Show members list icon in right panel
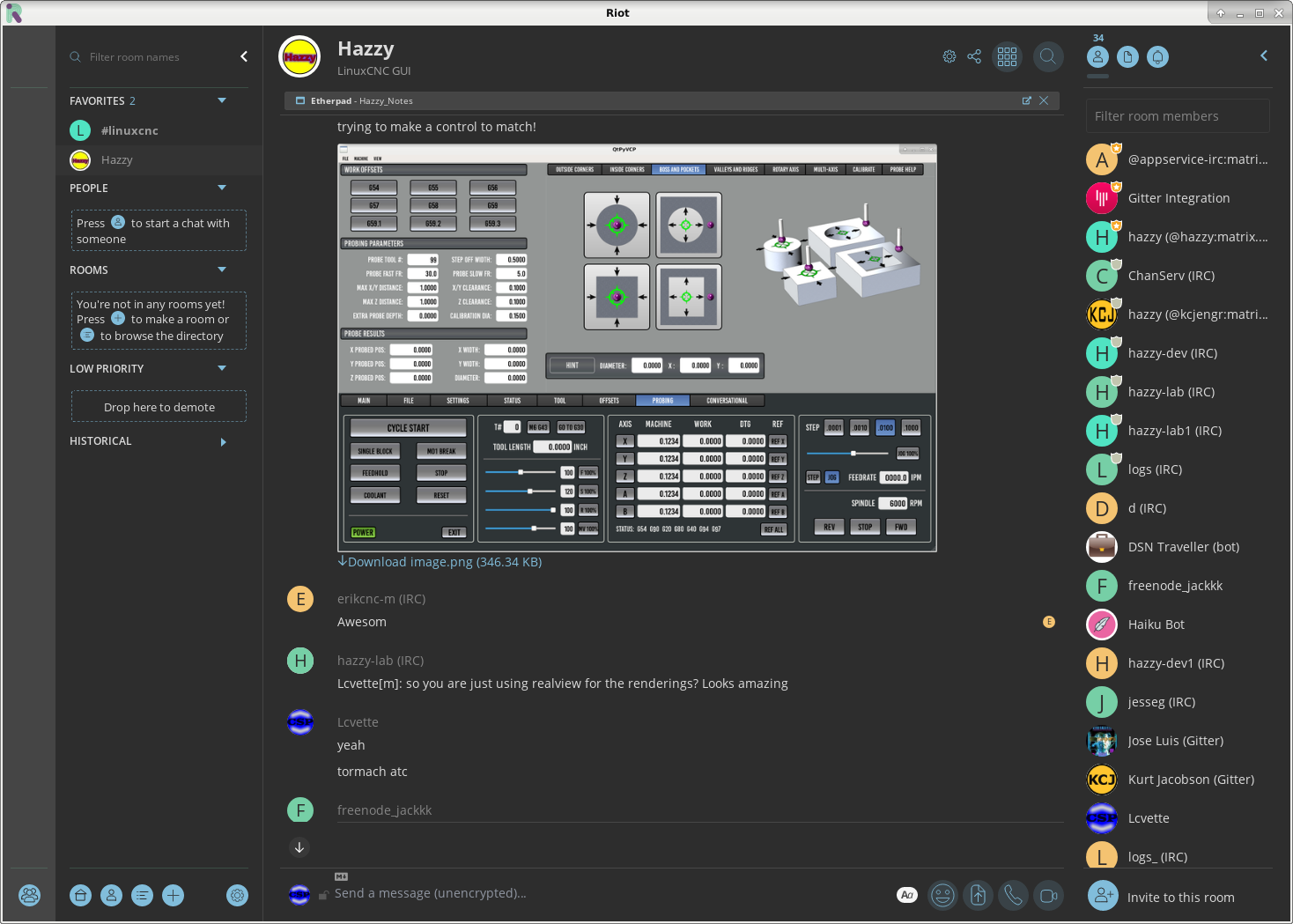The image size is (1293, 924). [1097, 56]
